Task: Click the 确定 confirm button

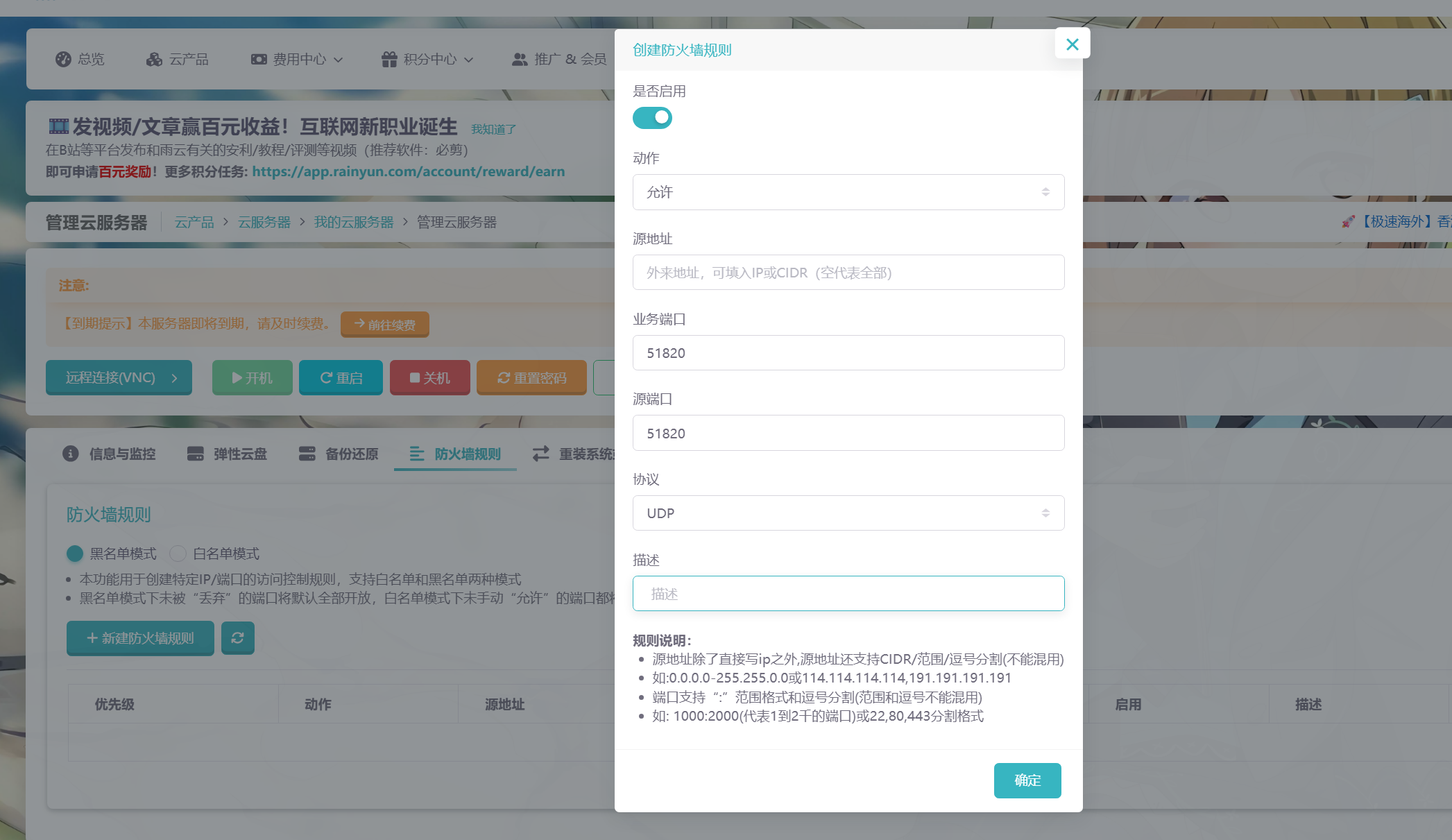Action: point(1027,780)
